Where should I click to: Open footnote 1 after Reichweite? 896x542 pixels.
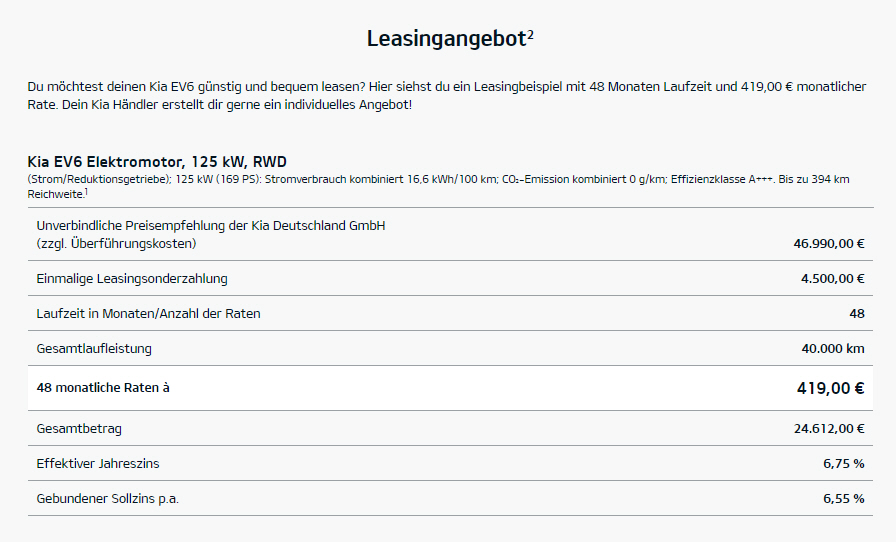coord(87,190)
